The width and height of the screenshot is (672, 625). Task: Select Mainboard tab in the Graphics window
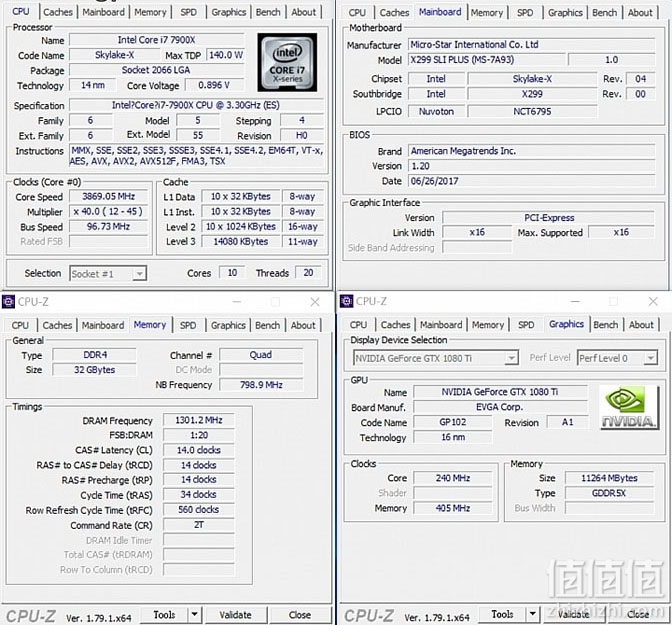tap(441, 325)
